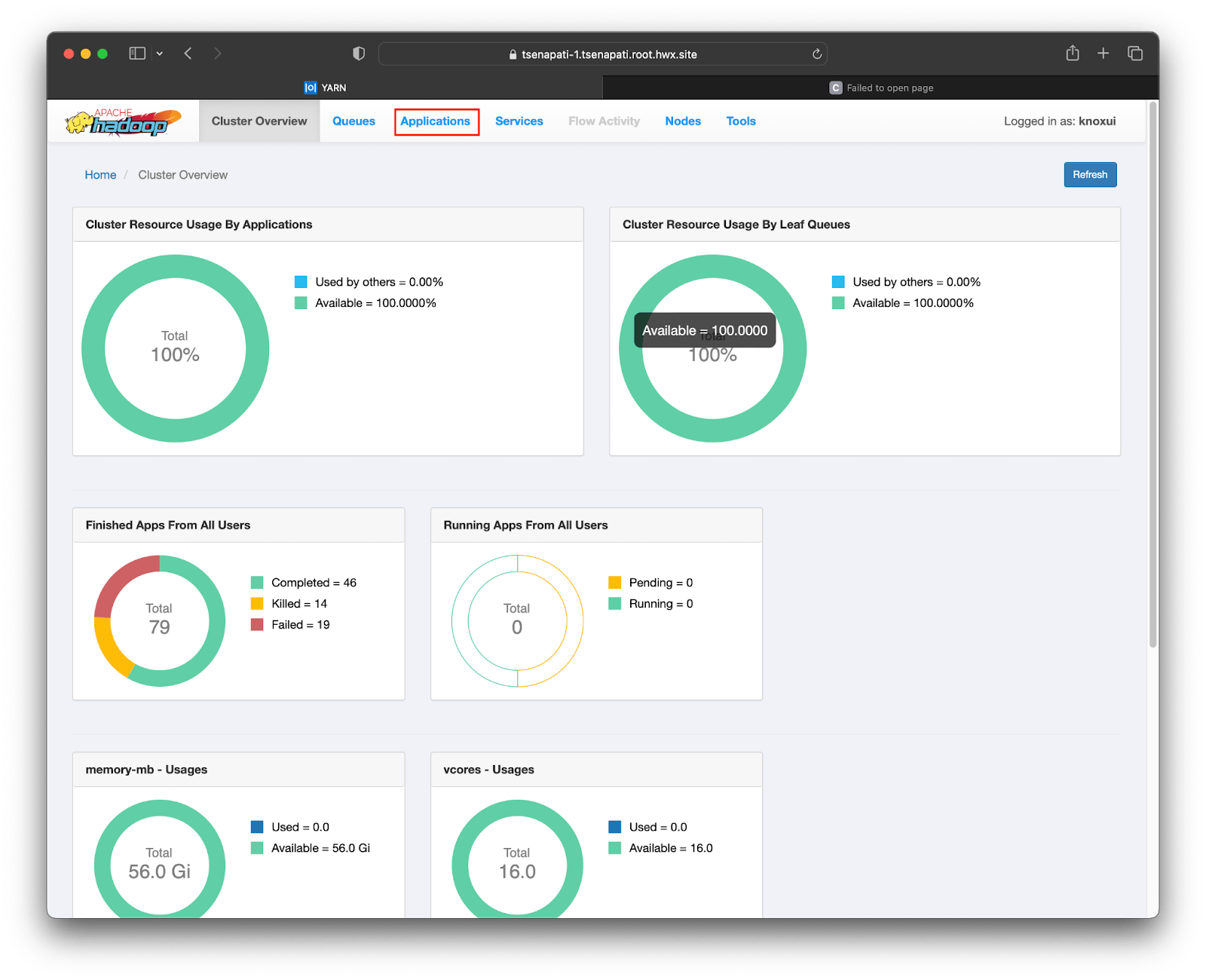Click the Killed legend marker in Finished Apps
This screenshot has width=1206, height=980.
pos(258,603)
